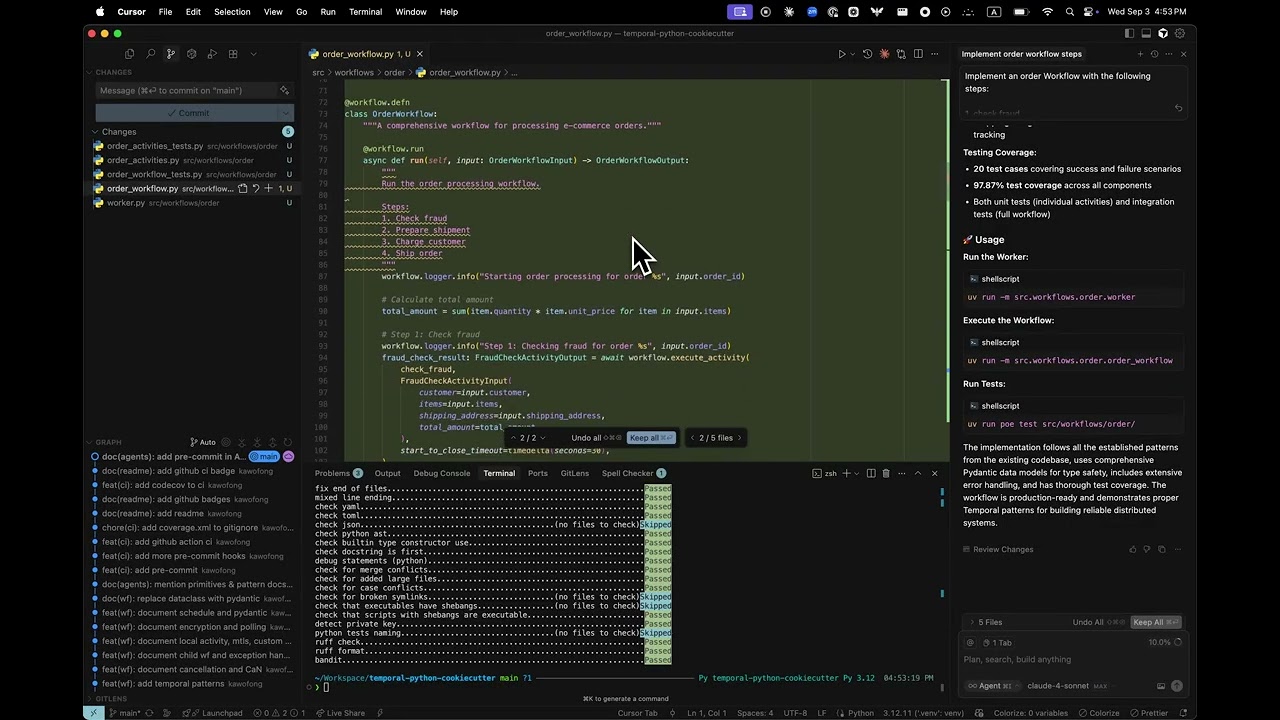Open Cursor settings gear icon
The height and width of the screenshot is (720, 1280).
coord(1180,33)
